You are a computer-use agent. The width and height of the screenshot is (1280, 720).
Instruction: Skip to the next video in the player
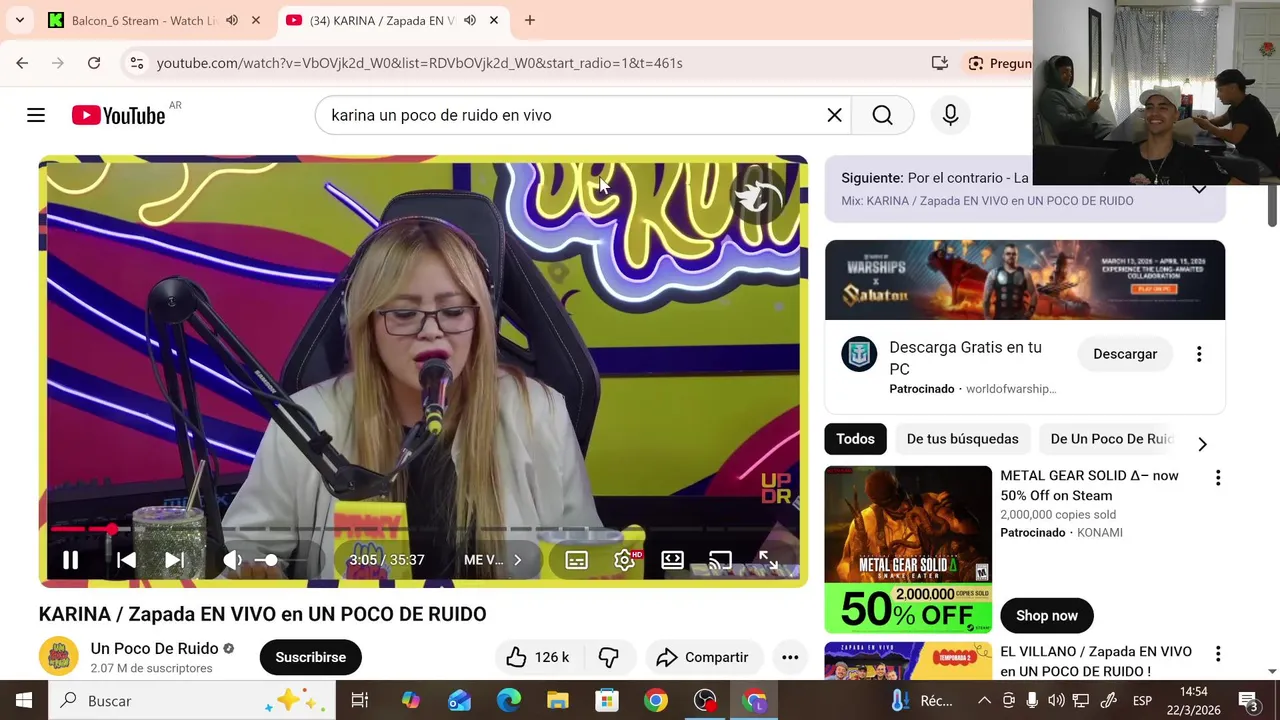pos(174,560)
